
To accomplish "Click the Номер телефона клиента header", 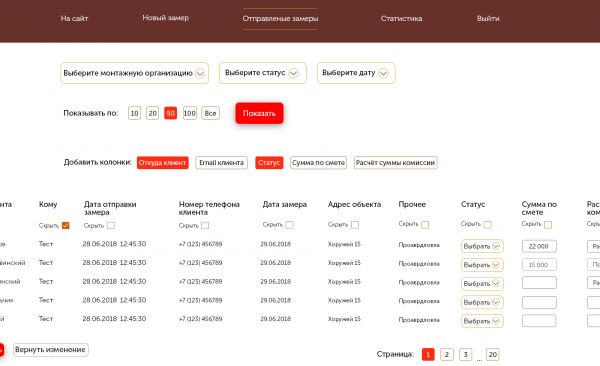I will [209, 208].
